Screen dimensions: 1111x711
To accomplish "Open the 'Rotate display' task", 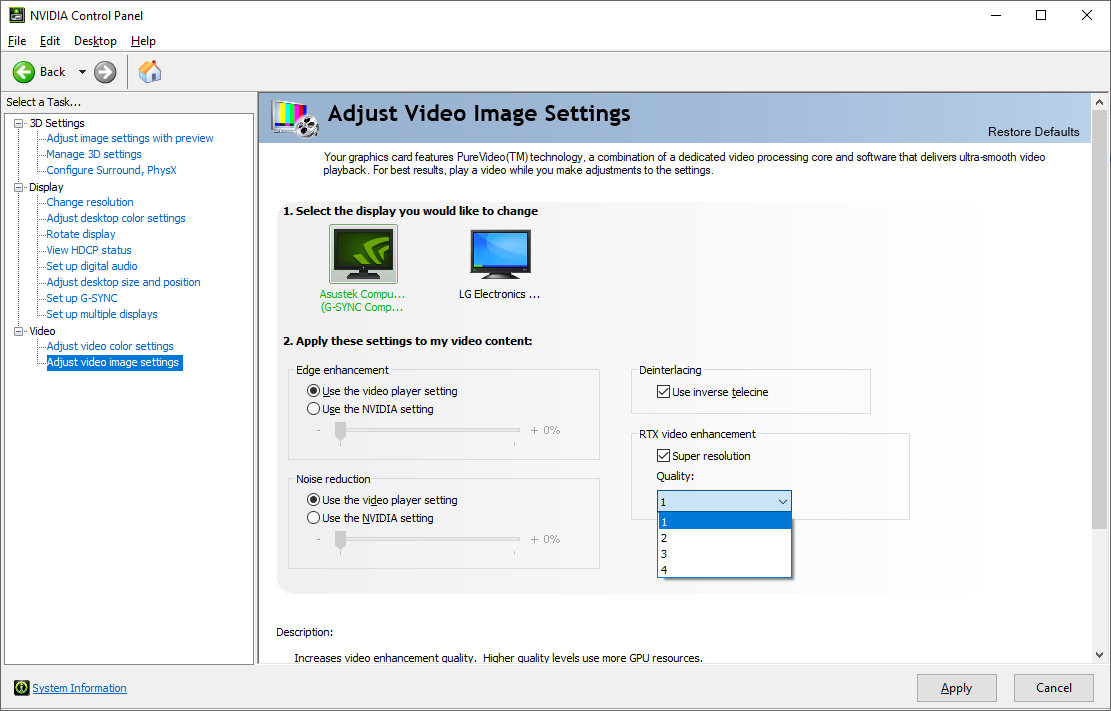I will (81, 234).
